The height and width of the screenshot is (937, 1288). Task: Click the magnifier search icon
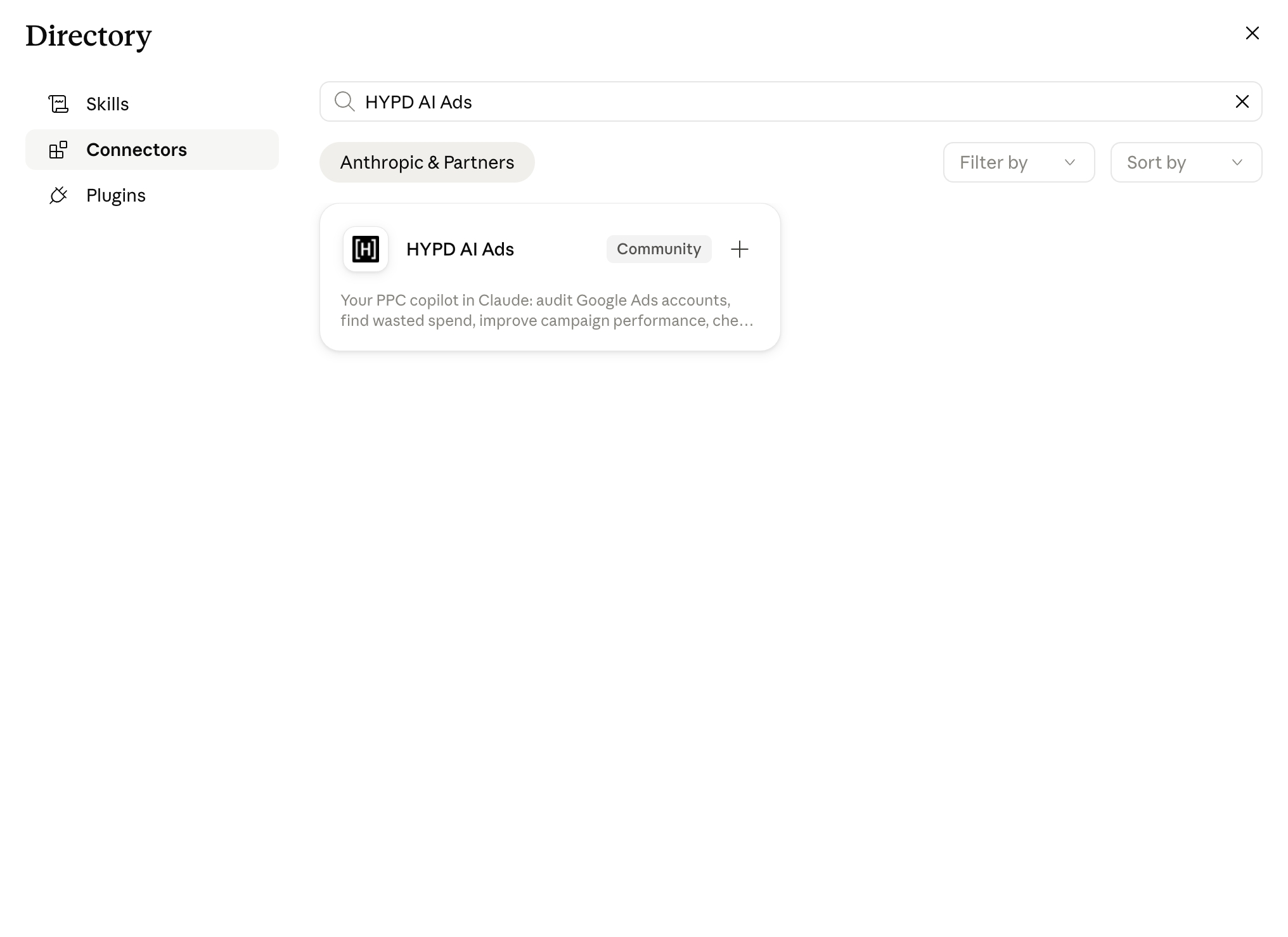344,101
